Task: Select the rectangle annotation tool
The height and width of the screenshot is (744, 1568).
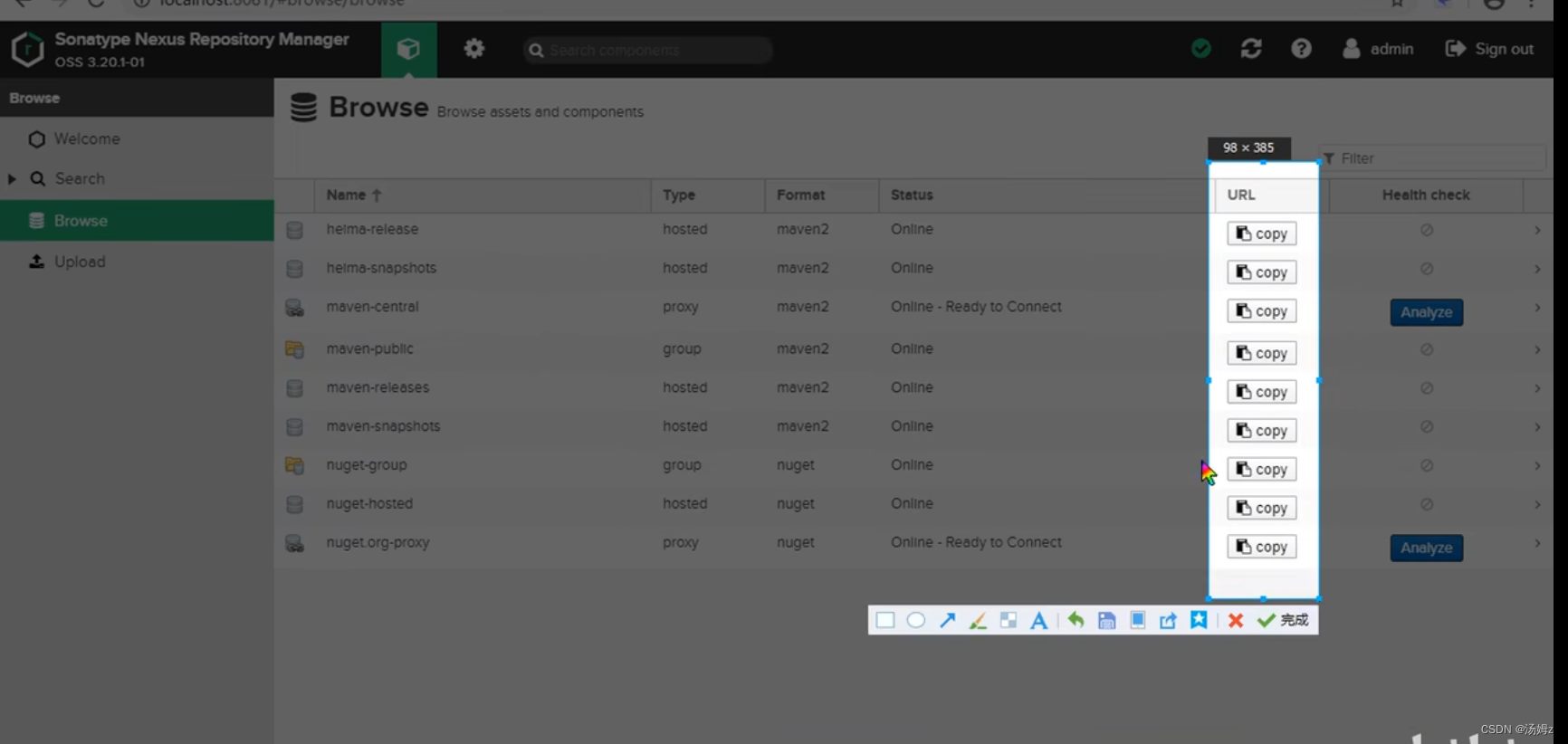Action: pyautogui.click(x=885, y=620)
